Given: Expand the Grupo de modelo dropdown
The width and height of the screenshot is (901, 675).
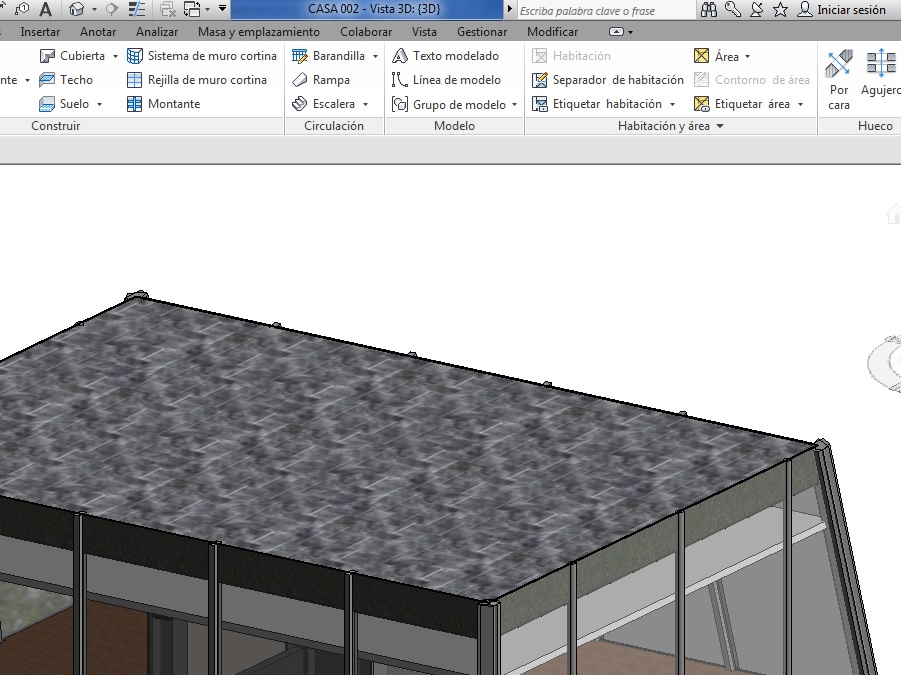Looking at the screenshot, I should coord(515,105).
